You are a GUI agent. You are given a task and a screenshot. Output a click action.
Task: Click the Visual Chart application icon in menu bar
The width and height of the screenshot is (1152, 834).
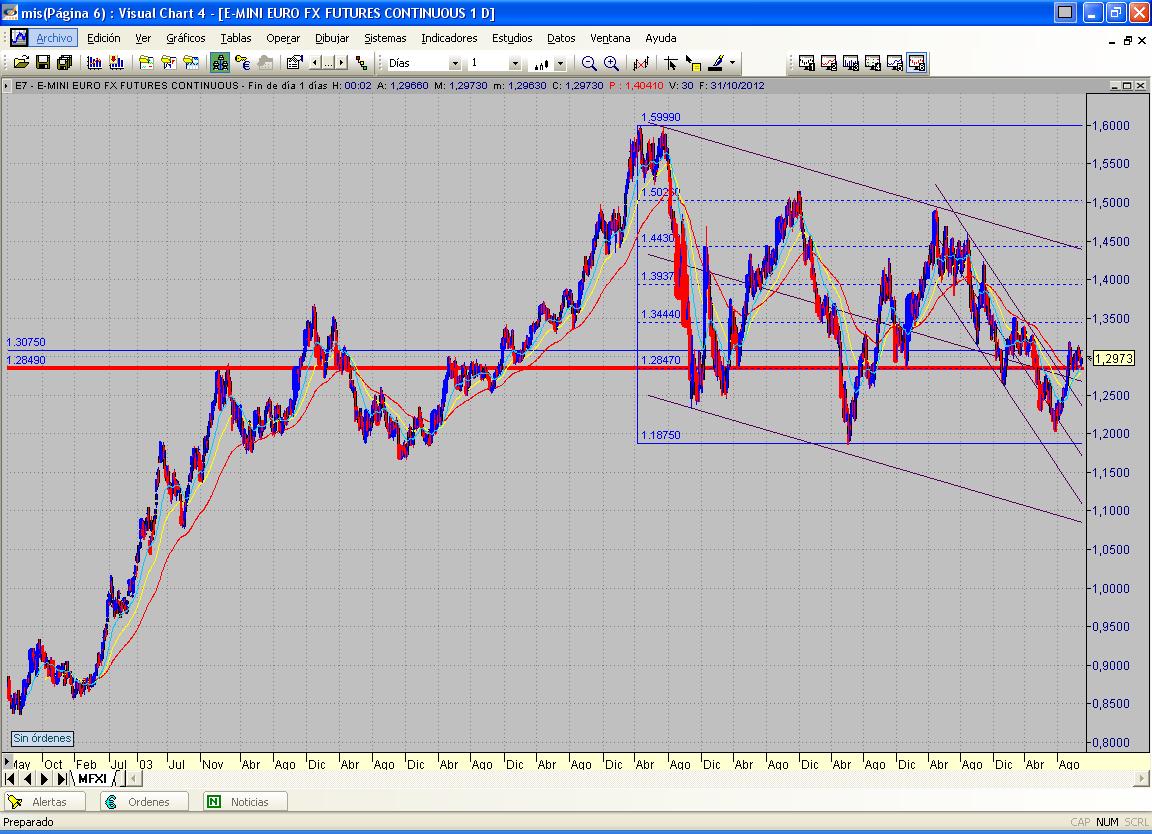pos(18,38)
